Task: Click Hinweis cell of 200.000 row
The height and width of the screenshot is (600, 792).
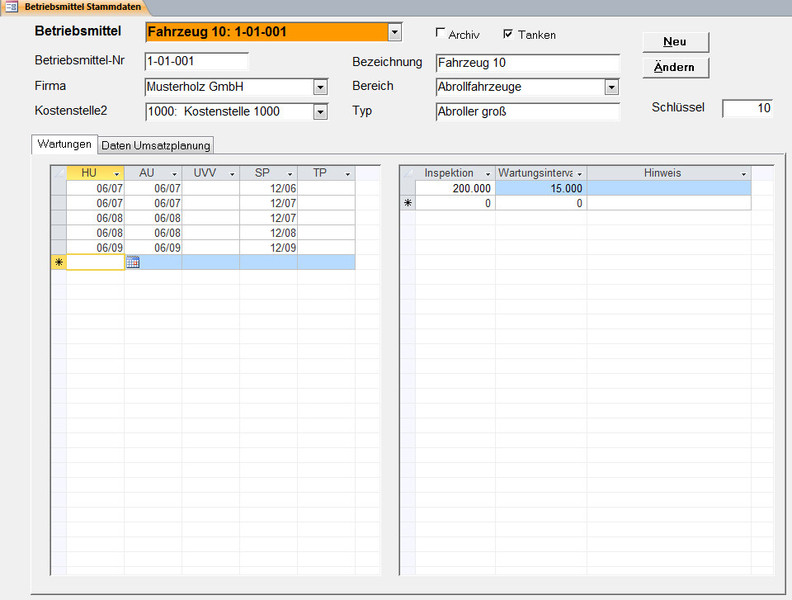Action: point(669,188)
